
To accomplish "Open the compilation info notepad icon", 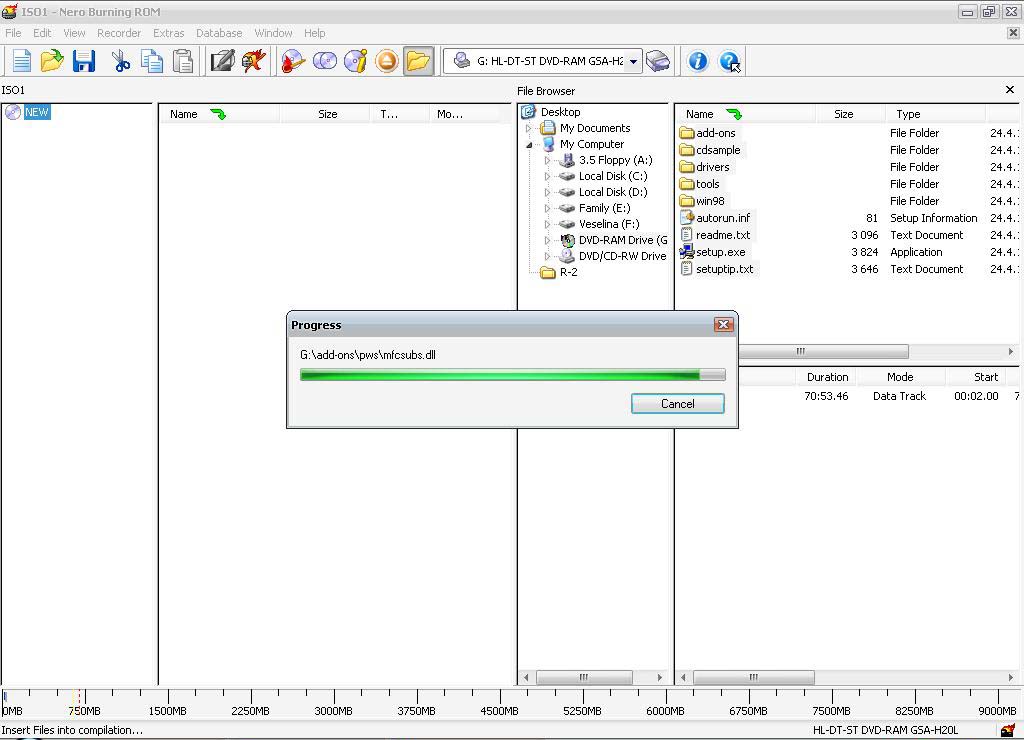I will [x=222, y=61].
